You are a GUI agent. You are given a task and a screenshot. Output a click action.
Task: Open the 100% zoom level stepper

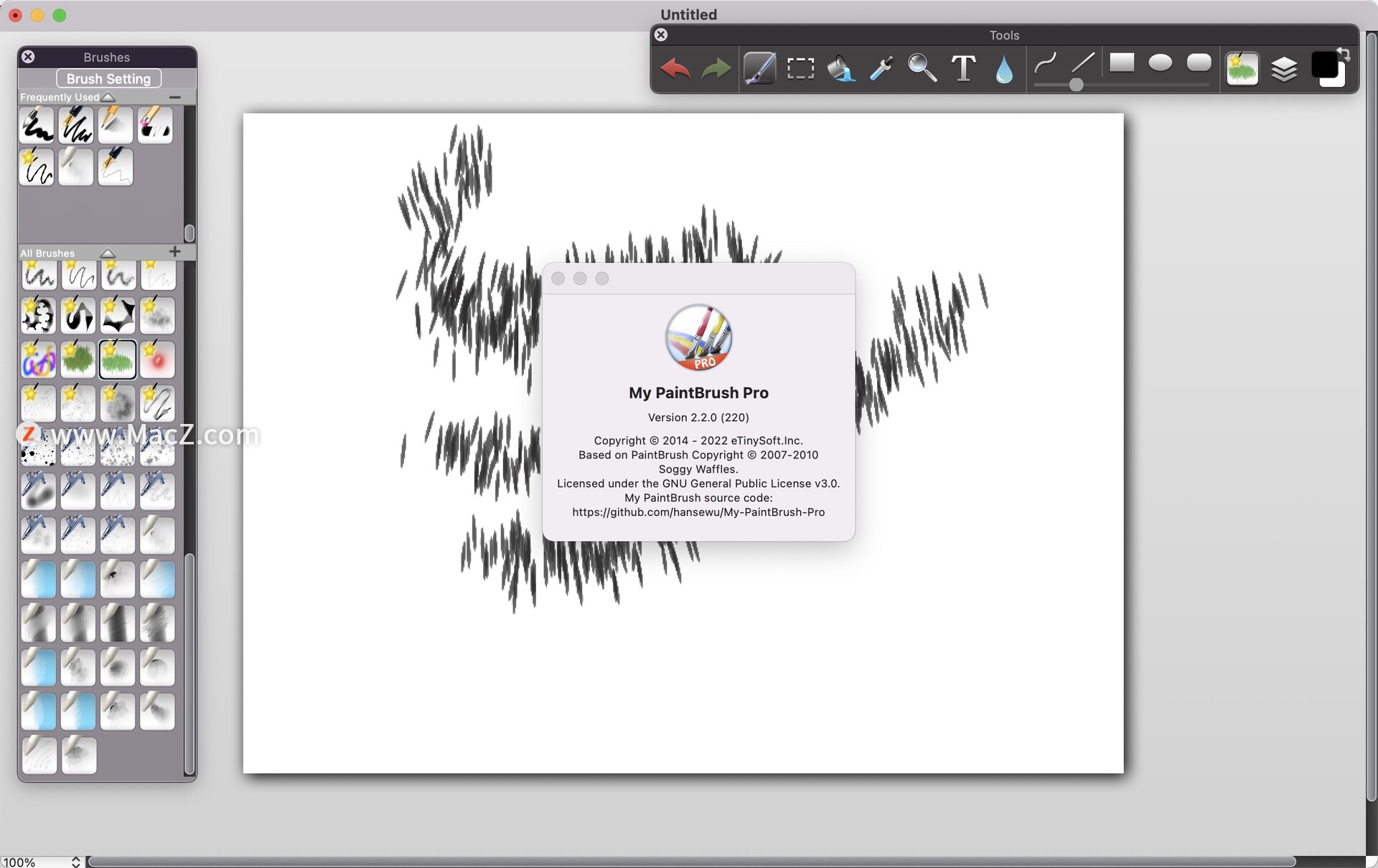point(75,862)
